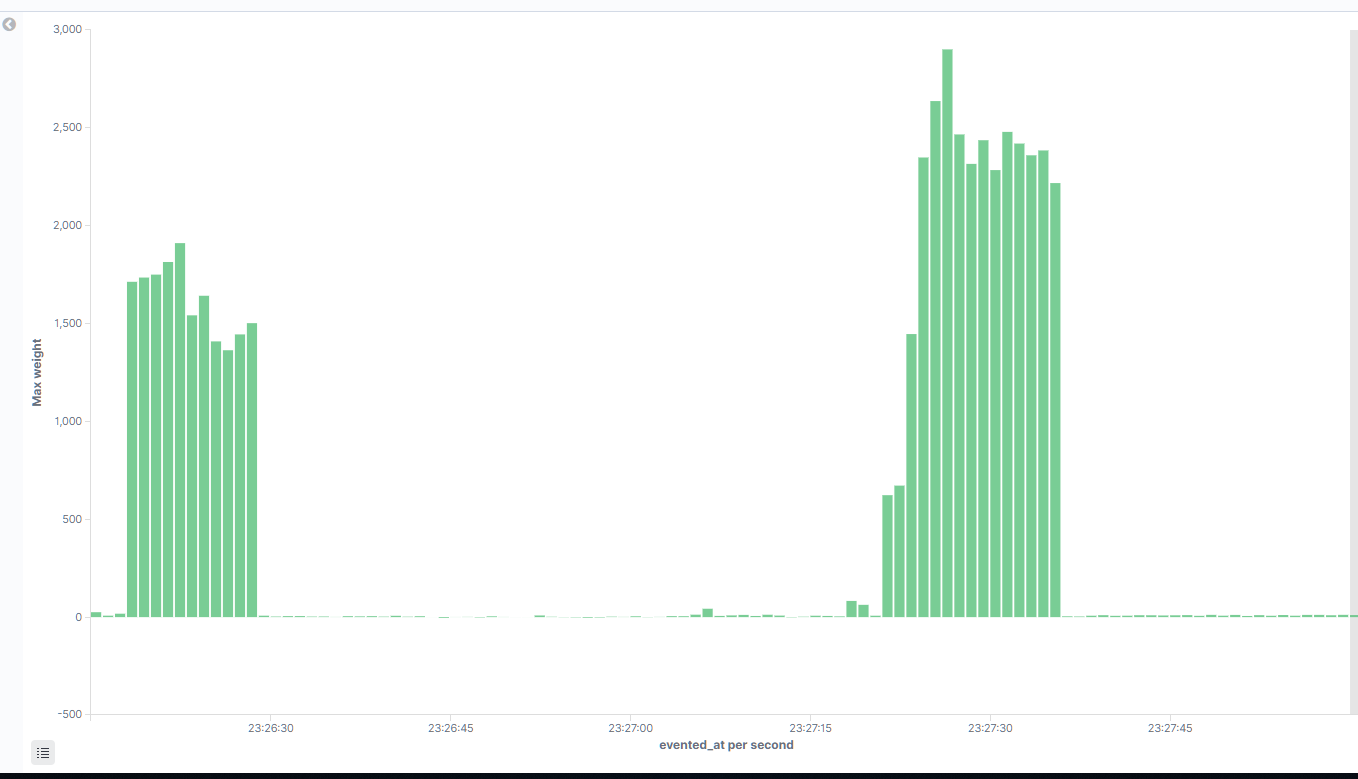Click the 23:26:45 x-axis tick label
This screenshot has height=779, width=1358.
450,728
